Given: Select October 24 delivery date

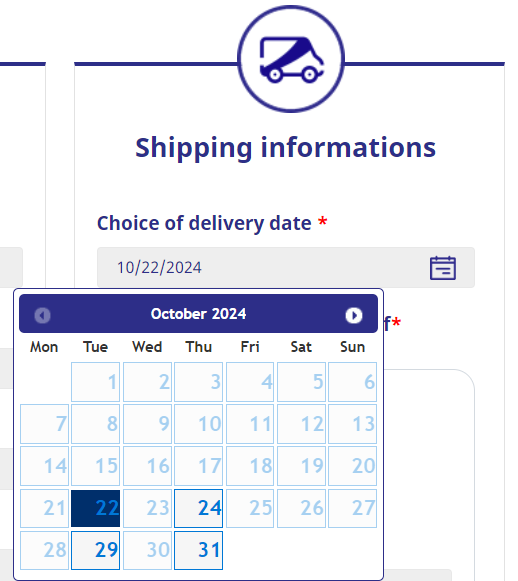Looking at the screenshot, I should pyautogui.click(x=199, y=508).
